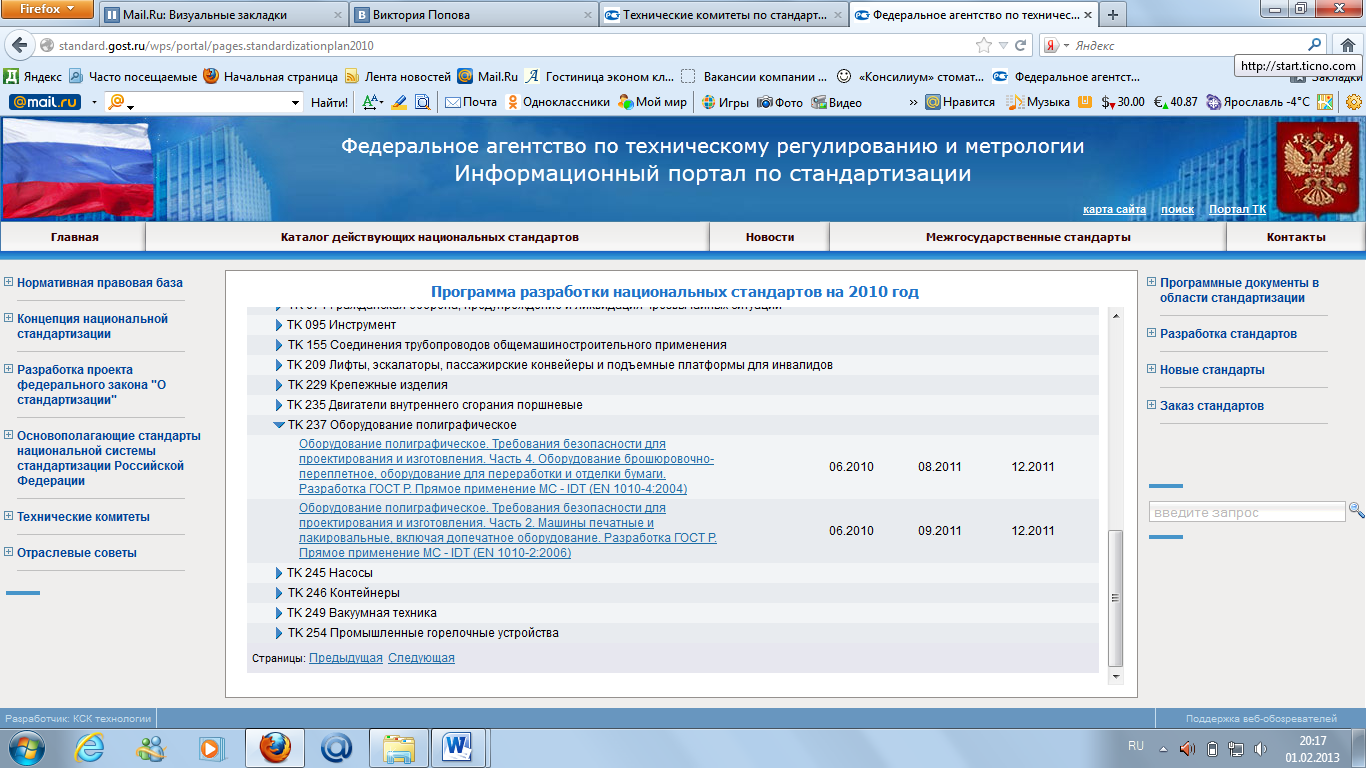Open Музыка from the toolbar

pyautogui.click(x=1038, y=102)
